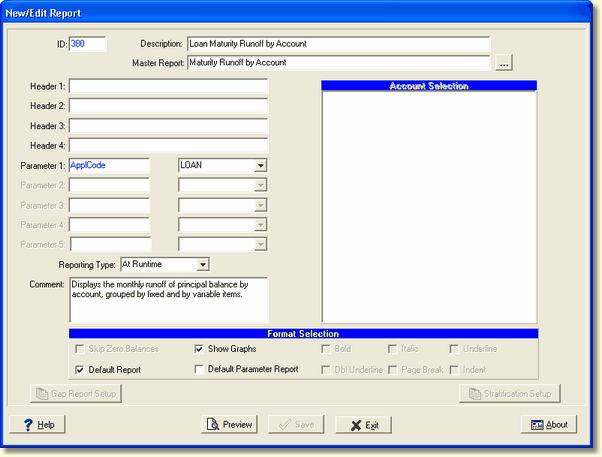Click the Master Report text field
Screen dimensions: 602x457
point(338,63)
